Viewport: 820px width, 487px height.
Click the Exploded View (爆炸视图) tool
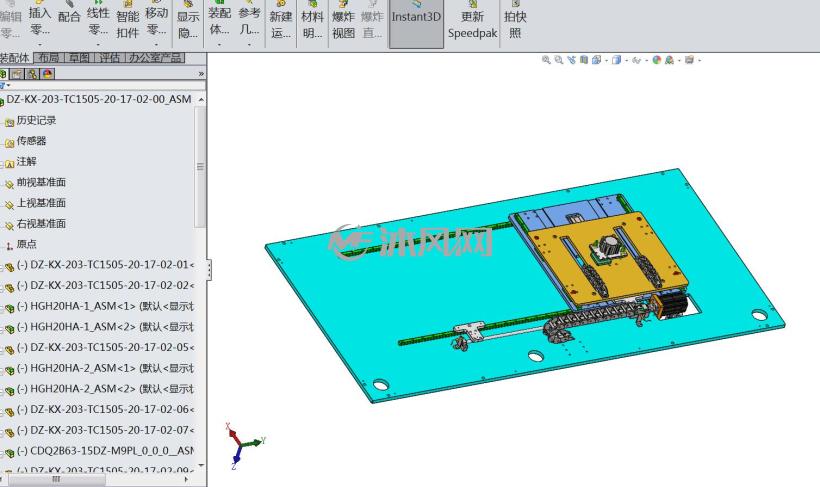(343, 21)
